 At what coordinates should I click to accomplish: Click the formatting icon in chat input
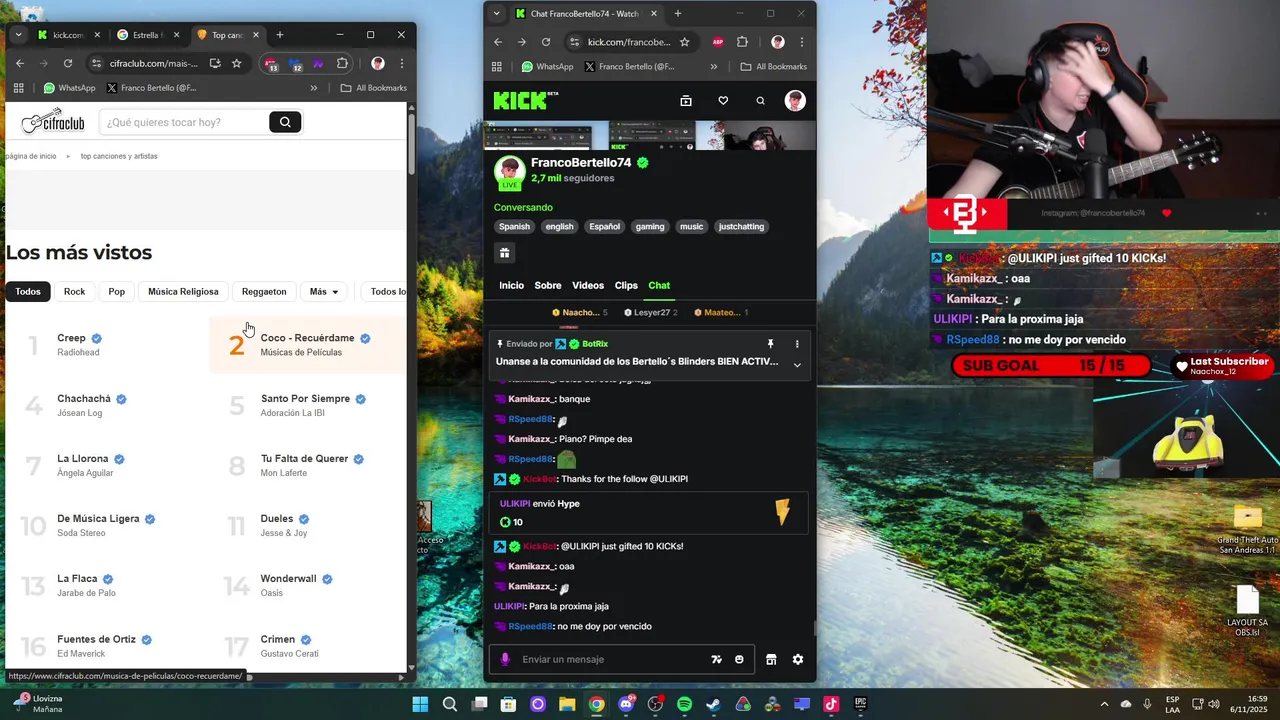[716, 659]
